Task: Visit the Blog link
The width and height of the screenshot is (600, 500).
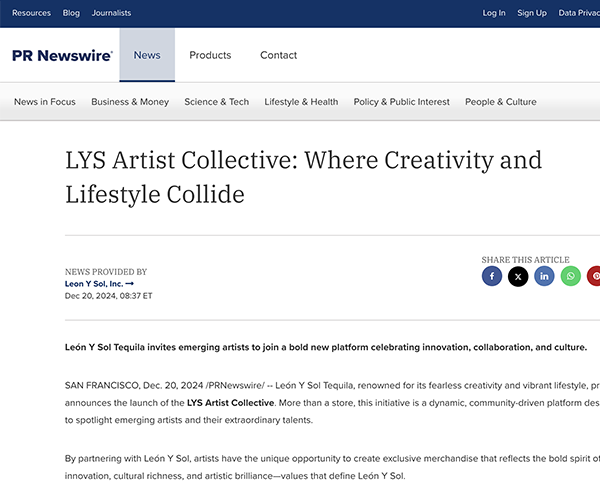Action: point(71,13)
